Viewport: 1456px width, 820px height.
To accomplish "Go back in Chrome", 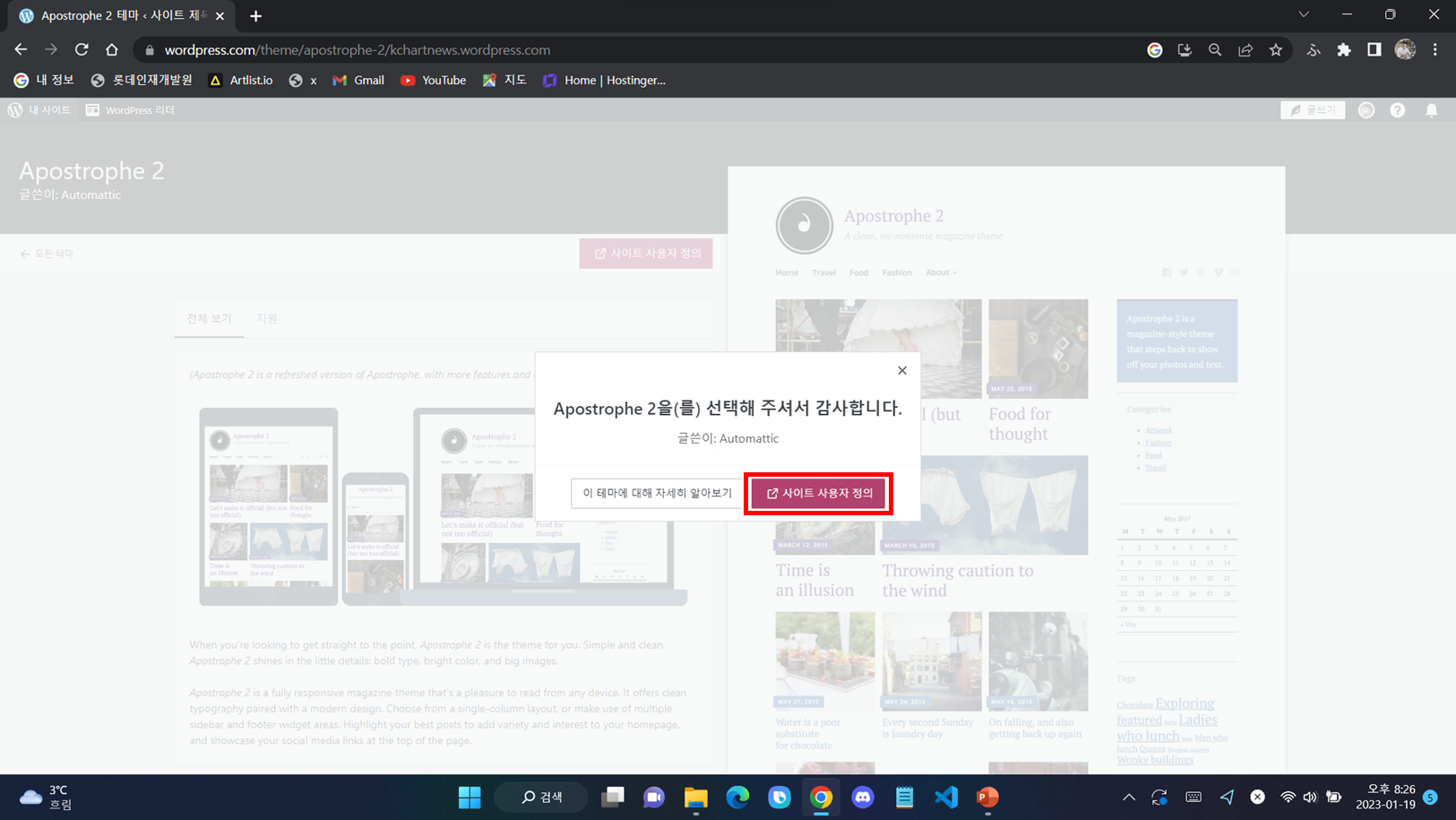I will click(21, 49).
